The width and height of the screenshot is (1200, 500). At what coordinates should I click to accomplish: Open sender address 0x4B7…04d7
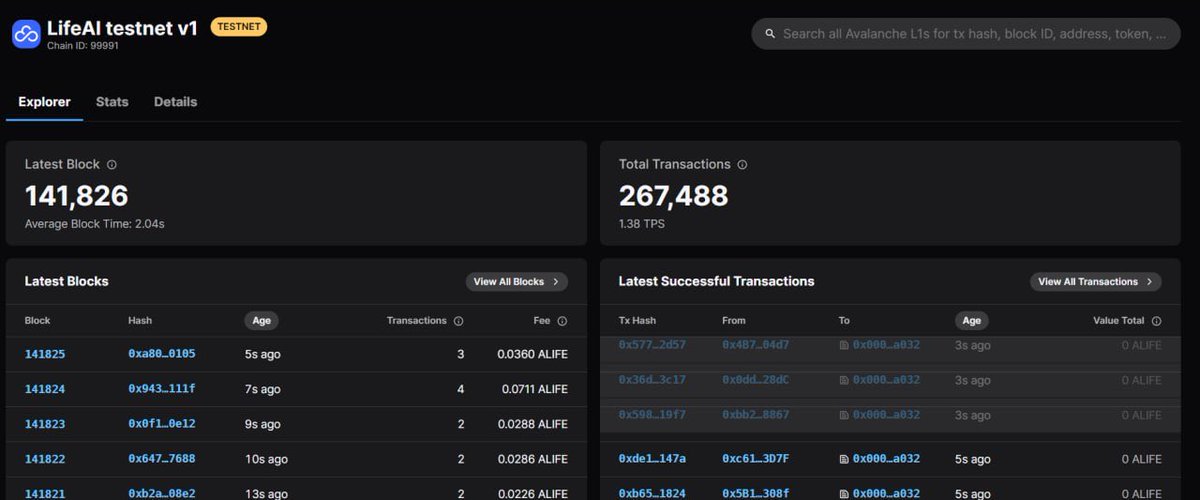click(755, 345)
